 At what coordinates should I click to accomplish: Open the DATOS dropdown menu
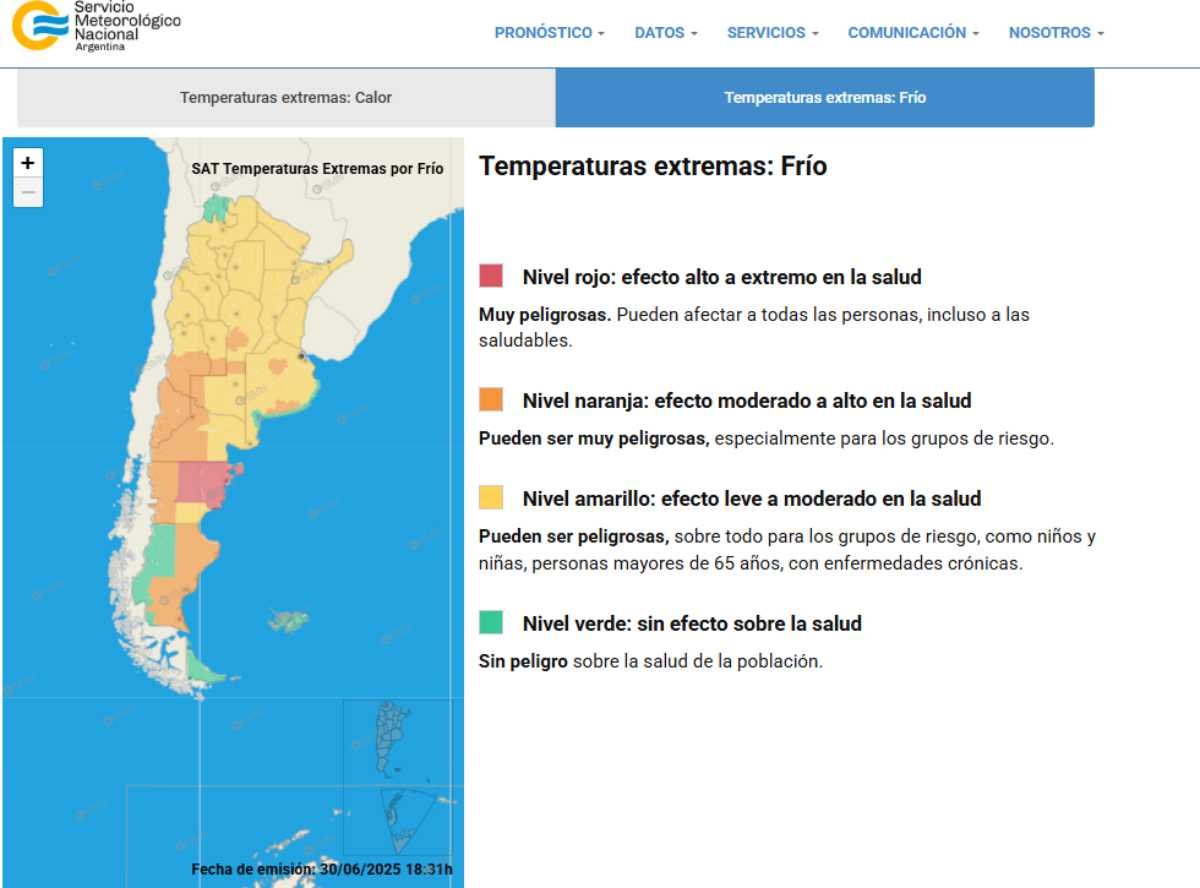[x=666, y=33]
